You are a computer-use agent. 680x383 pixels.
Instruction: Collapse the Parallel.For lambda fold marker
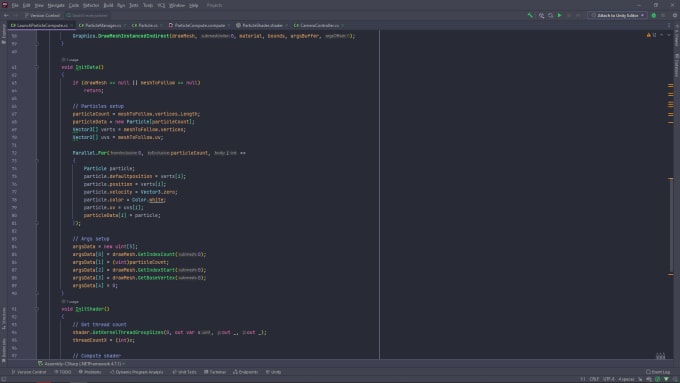point(36,161)
